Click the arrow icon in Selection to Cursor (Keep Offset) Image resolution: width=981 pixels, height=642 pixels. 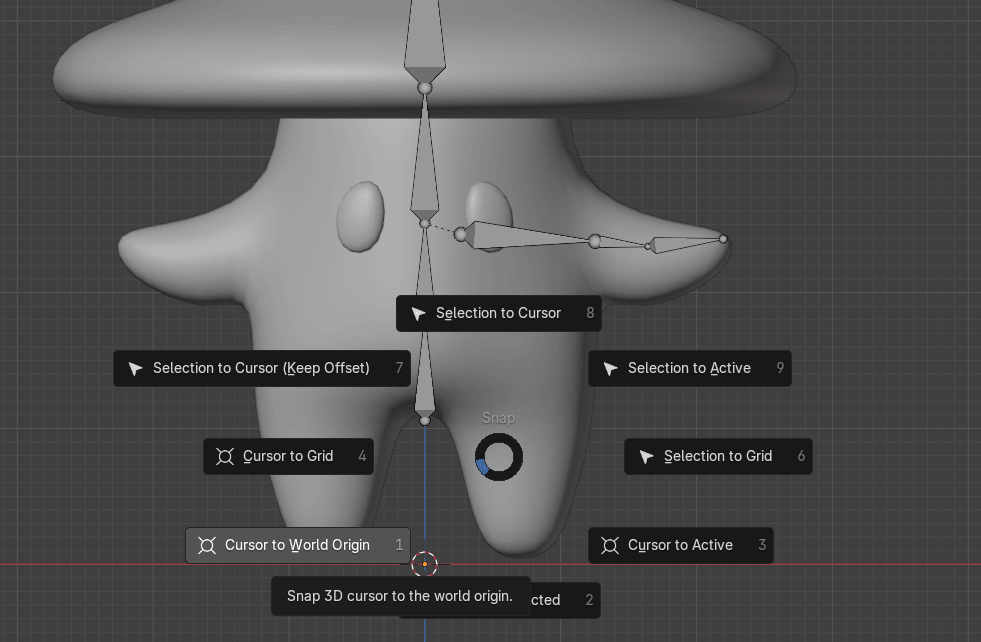click(136, 369)
